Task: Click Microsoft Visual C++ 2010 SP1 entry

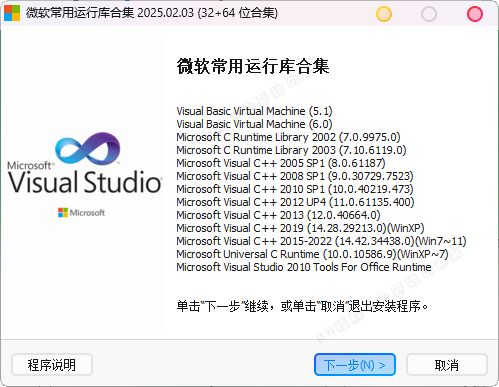Action: click(x=295, y=189)
